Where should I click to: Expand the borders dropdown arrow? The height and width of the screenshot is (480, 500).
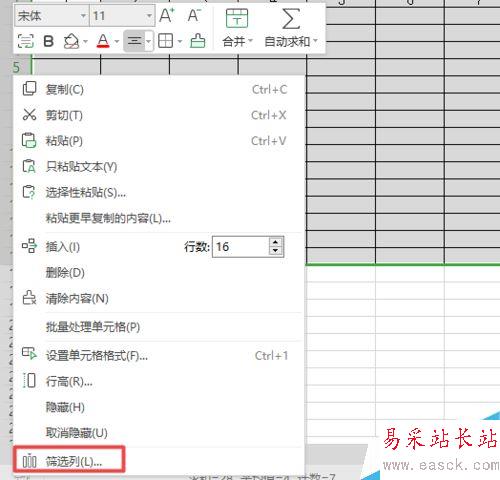coord(180,41)
